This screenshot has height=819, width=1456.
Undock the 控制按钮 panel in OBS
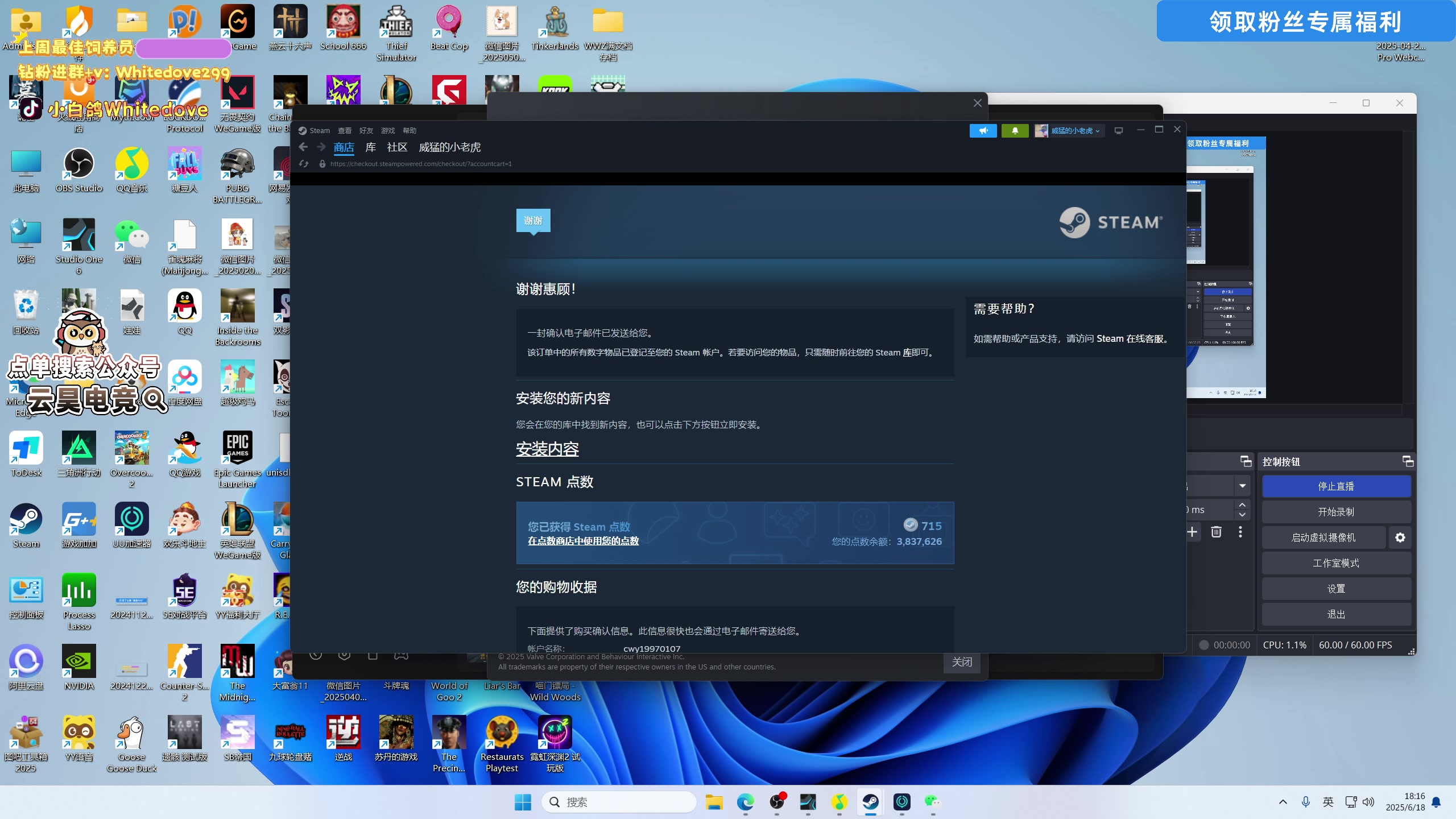click(1408, 461)
